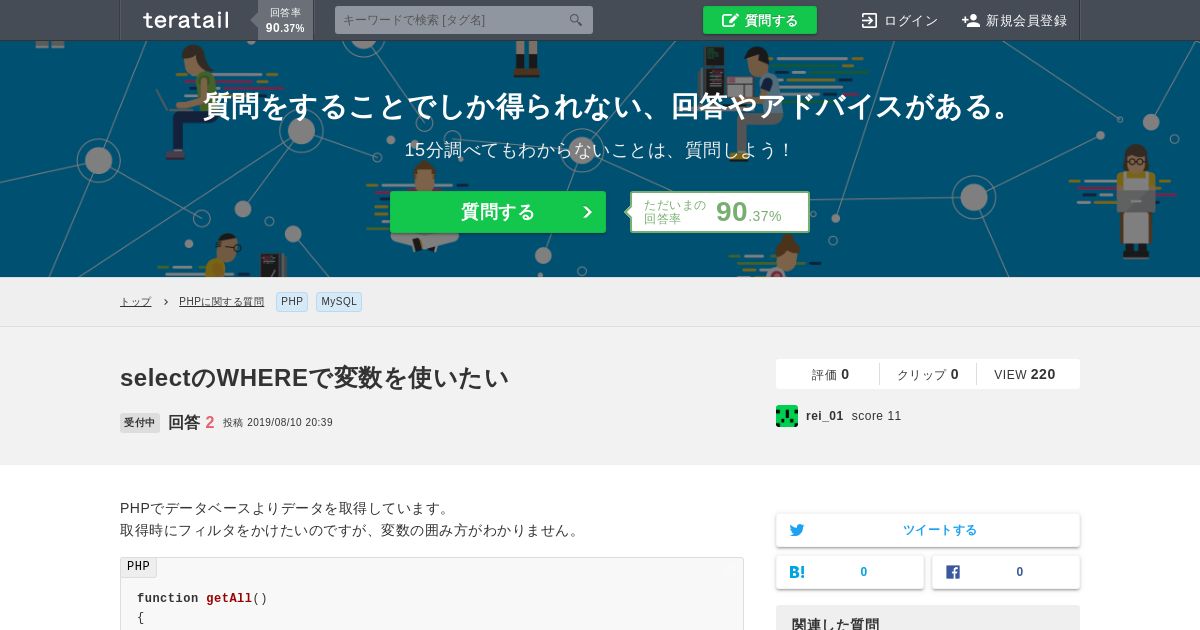Click the getAll function name in code
The width and height of the screenshot is (1200, 630).
click(229, 598)
